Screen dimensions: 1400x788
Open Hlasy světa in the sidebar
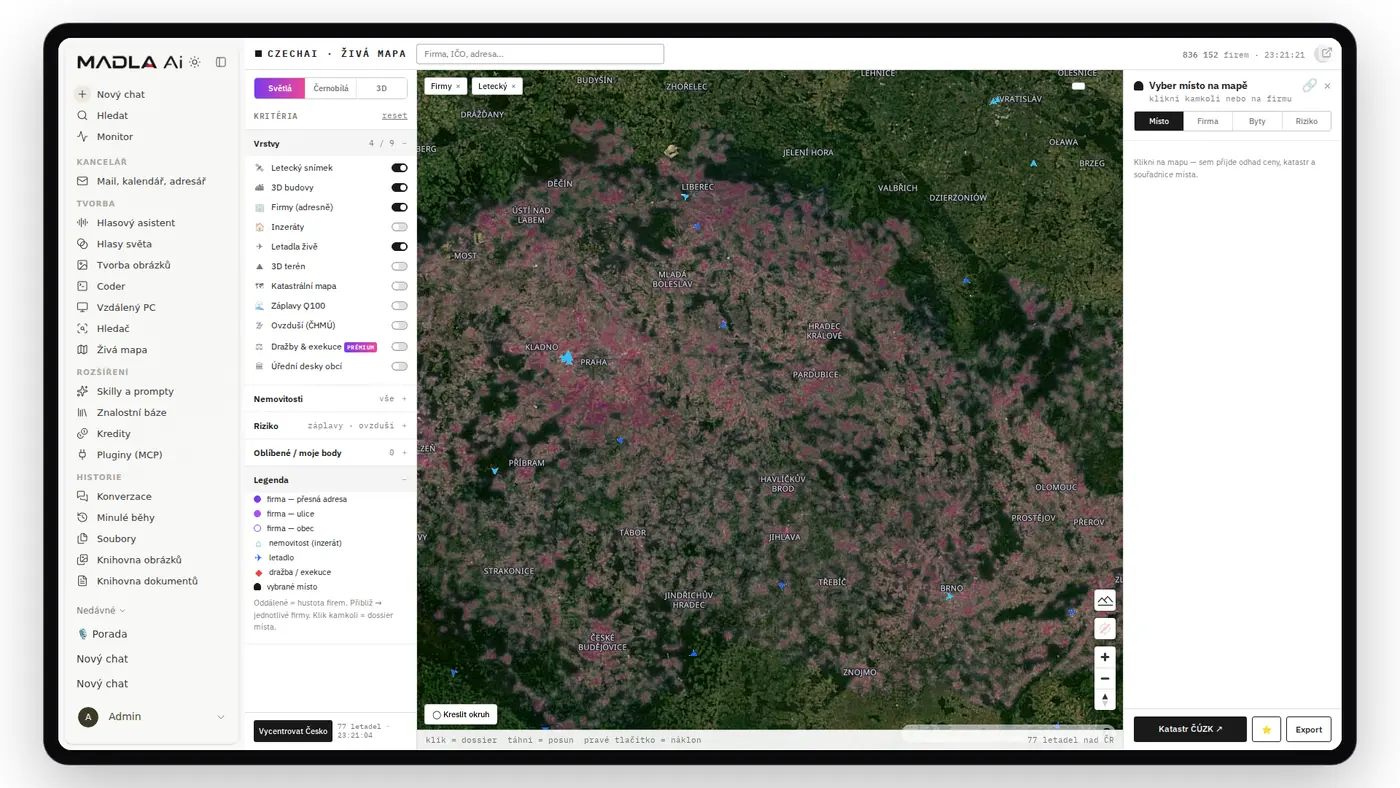point(124,244)
